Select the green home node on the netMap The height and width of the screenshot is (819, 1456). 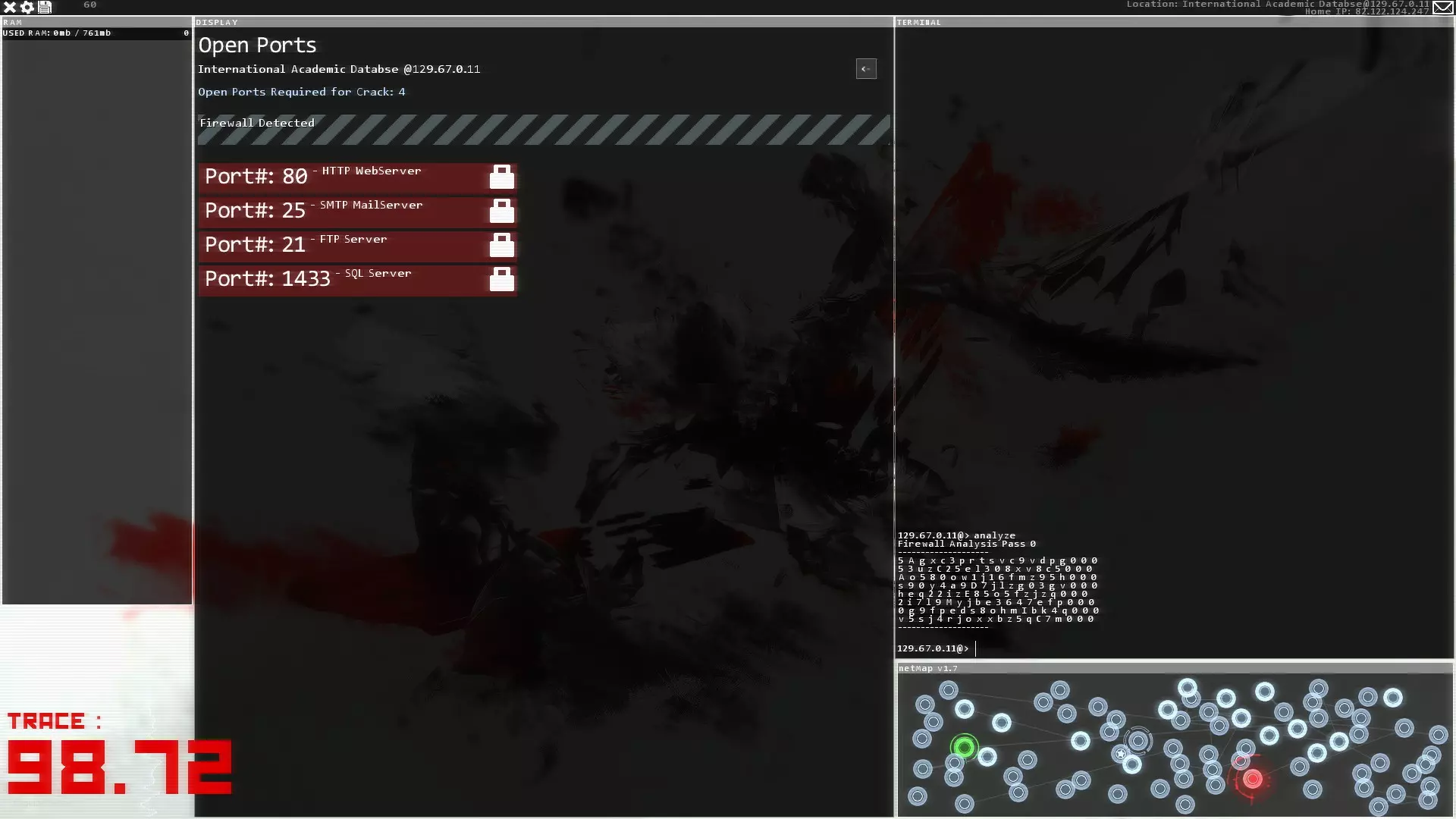click(x=964, y=748)
